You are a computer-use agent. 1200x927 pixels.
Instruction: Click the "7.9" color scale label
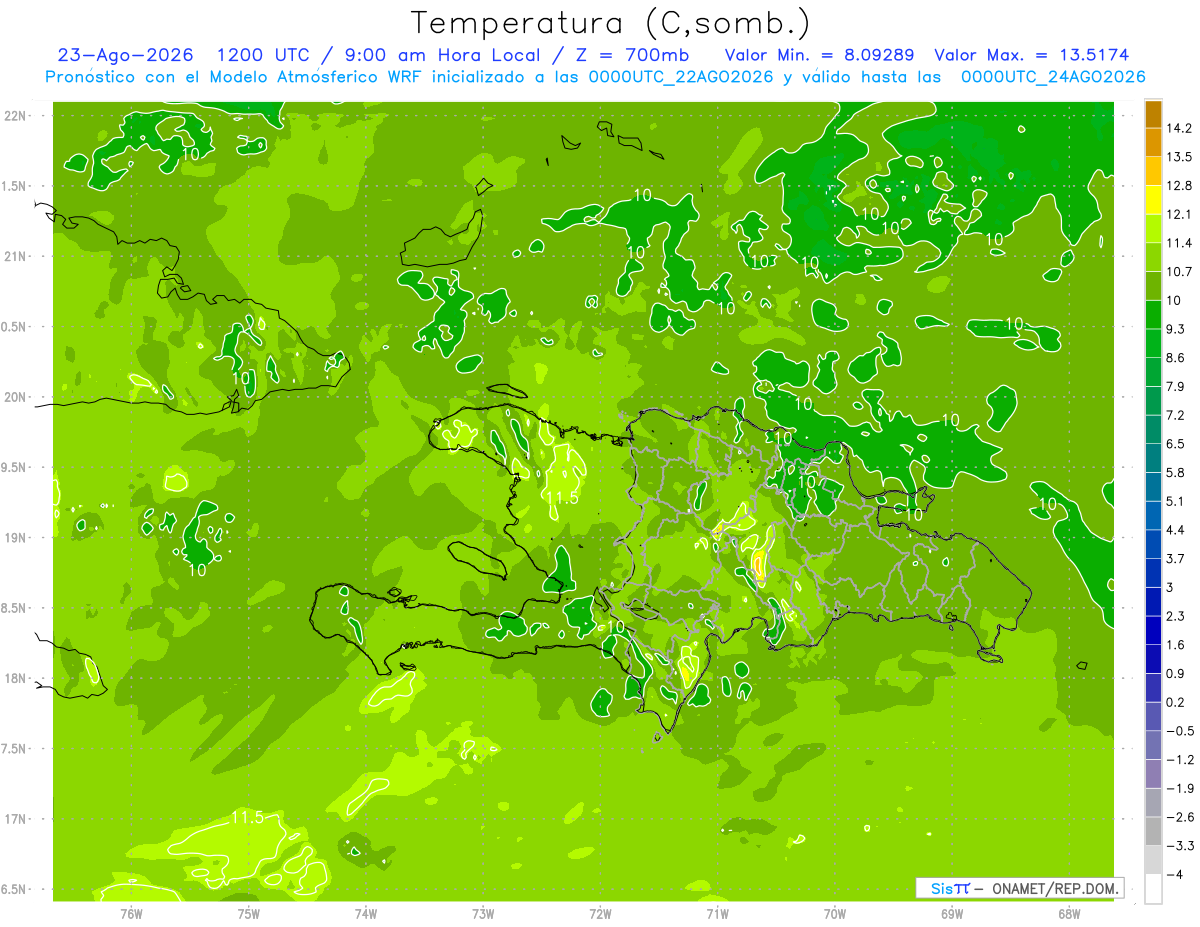[x=1176, y=386]
